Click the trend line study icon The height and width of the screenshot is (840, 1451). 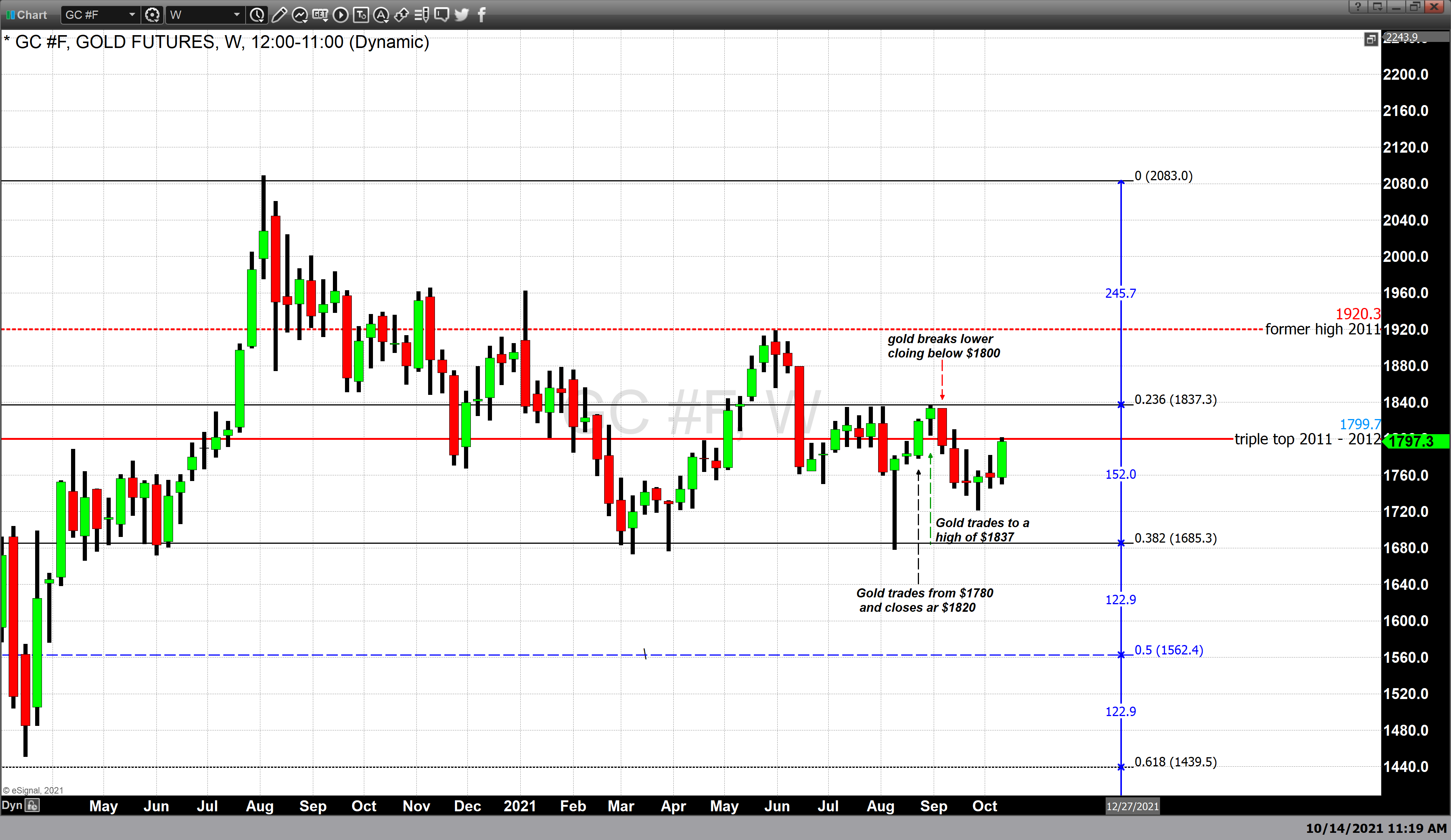coord(300,15)
